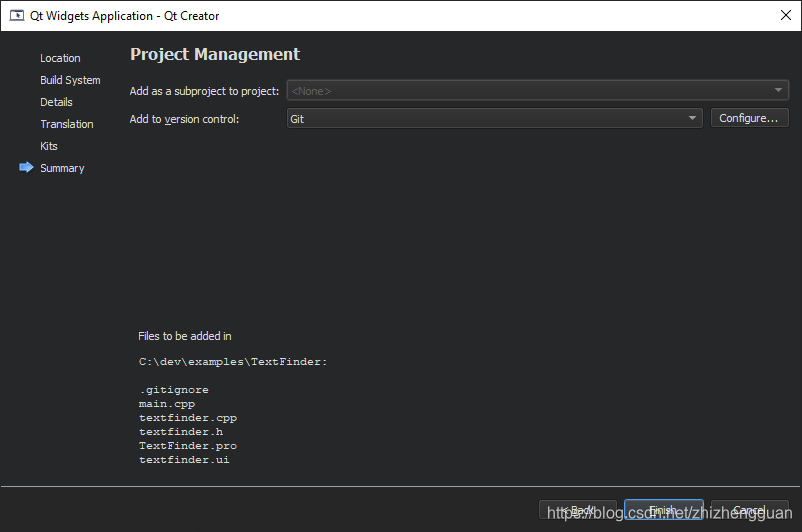
Task: Select the Kits wizard step
Action: (49, 146)
